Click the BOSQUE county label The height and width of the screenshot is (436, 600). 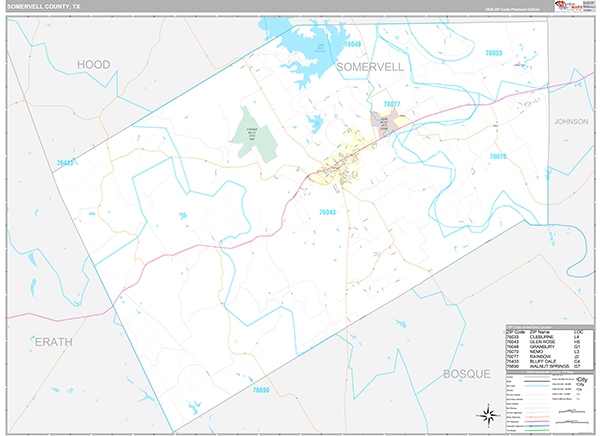point(467,374)
